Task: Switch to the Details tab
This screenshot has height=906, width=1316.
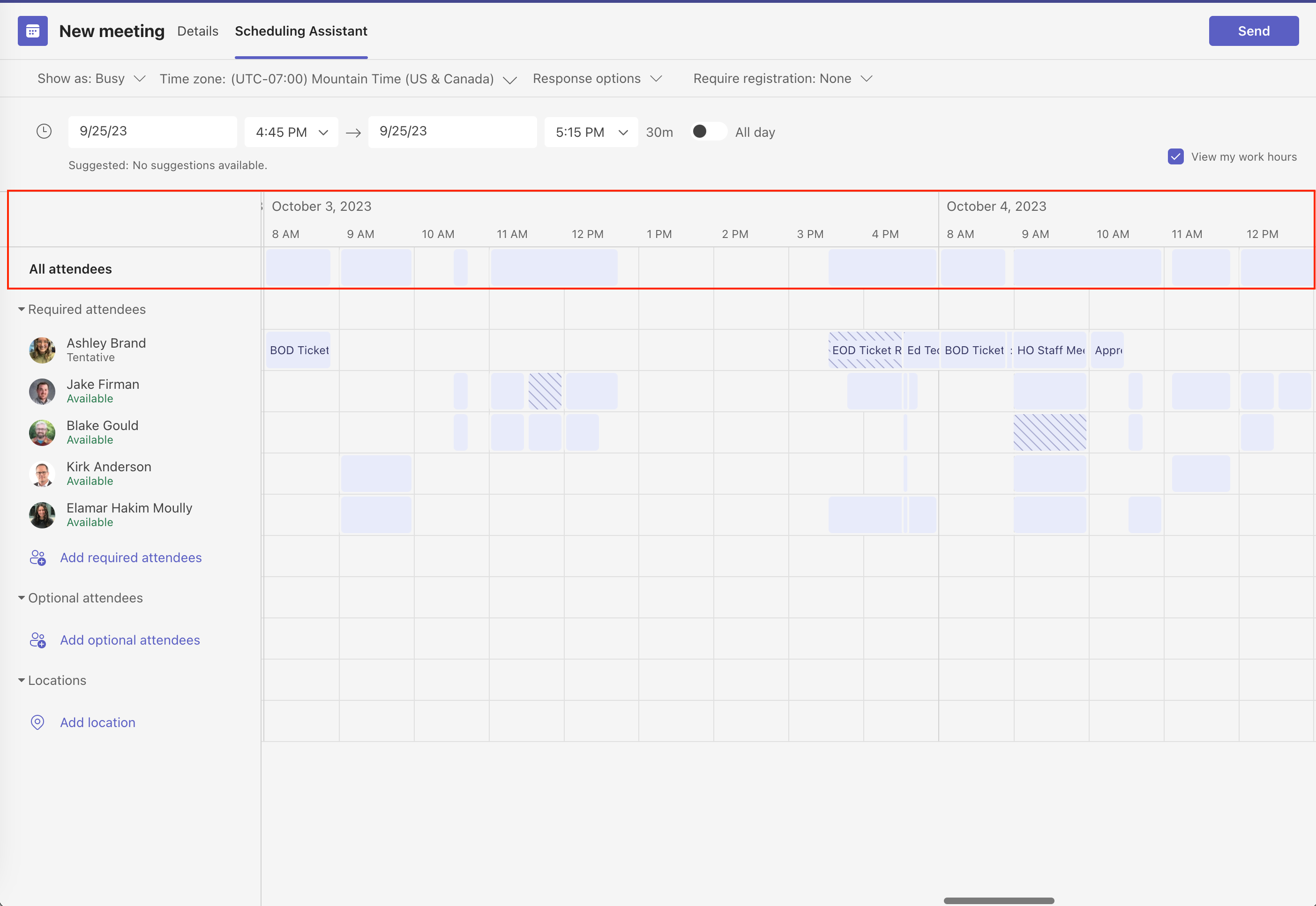Action: [x=198, y=31]
